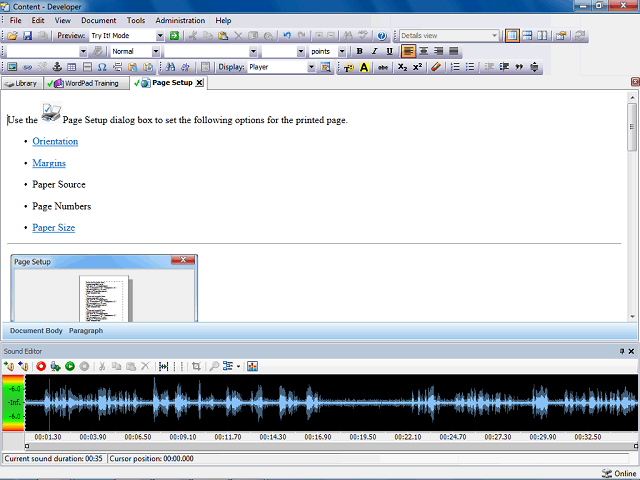The image size is (640, 480).
Task: Click the Open folder icon
Action: pyautogui.click(x=12, y=36)
